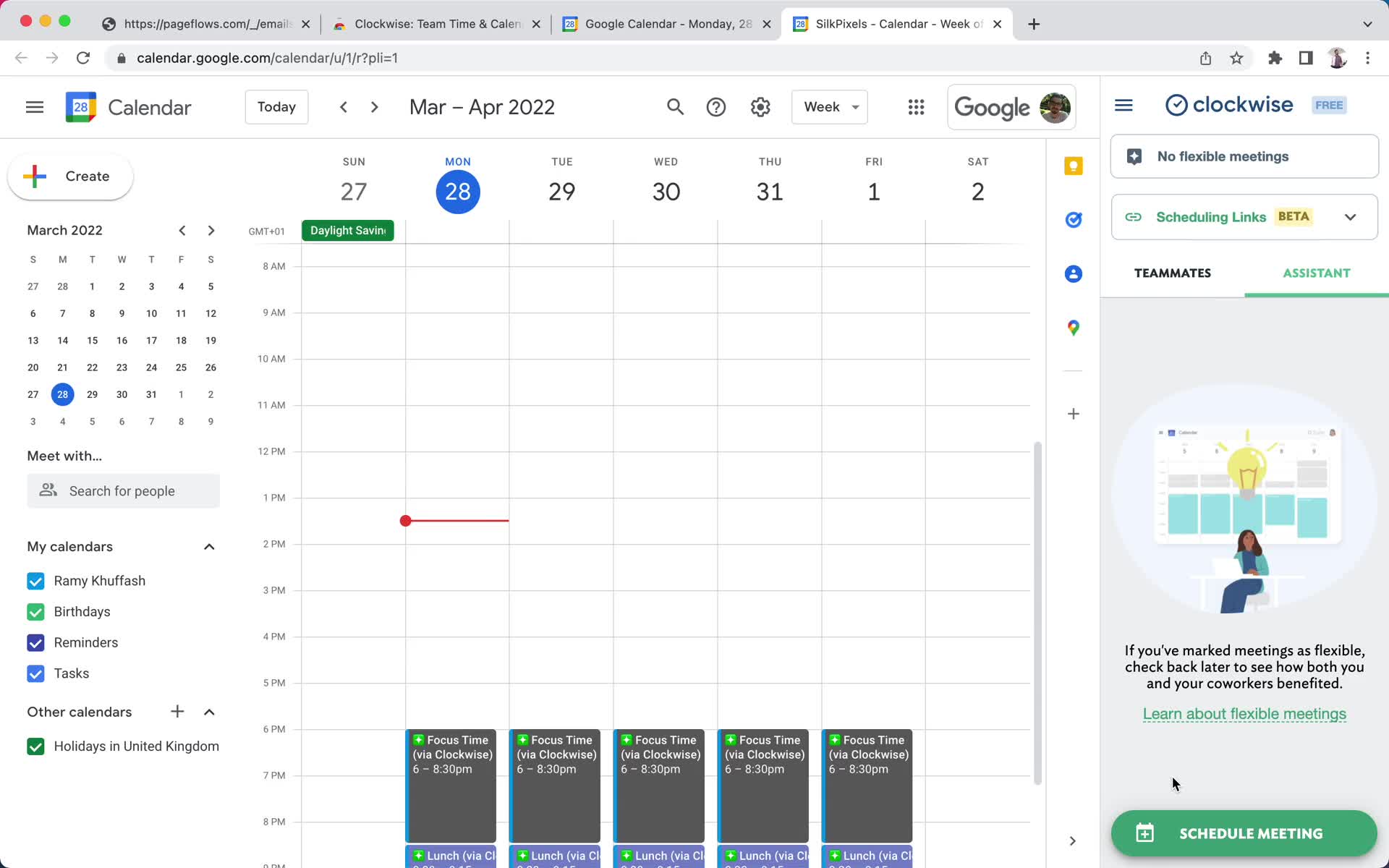This screenshot has width=1389, height=868.
Task: Collapse the My calendars section
Action: pyautogui.click(x=208, y=546)
